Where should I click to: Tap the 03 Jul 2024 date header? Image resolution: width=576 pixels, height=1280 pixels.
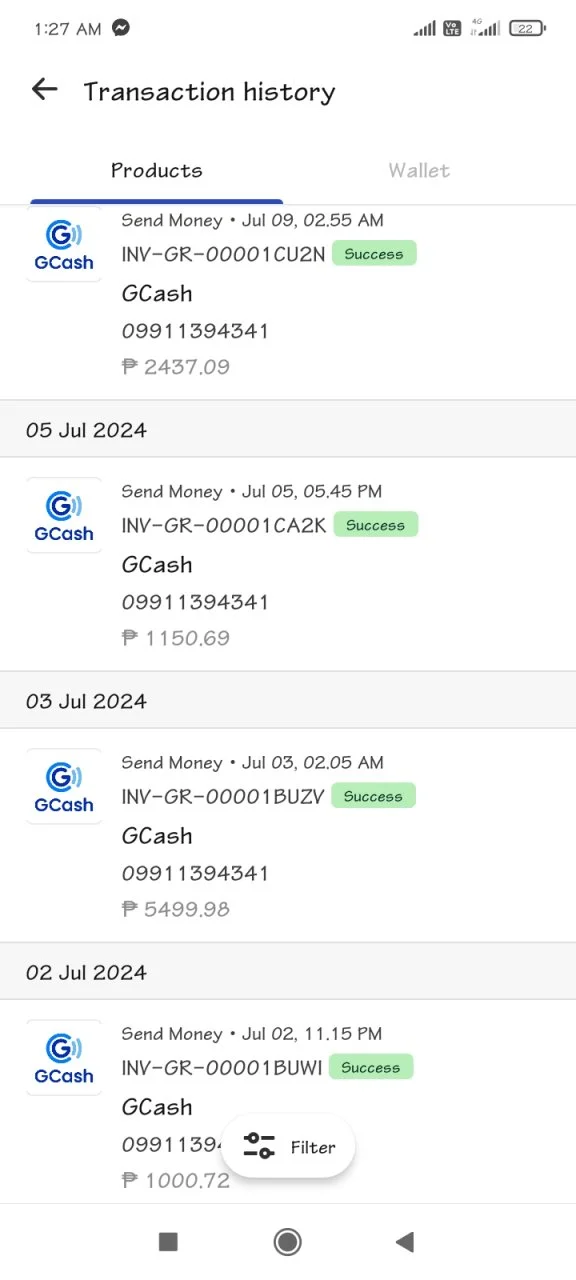tap(288, 701)
